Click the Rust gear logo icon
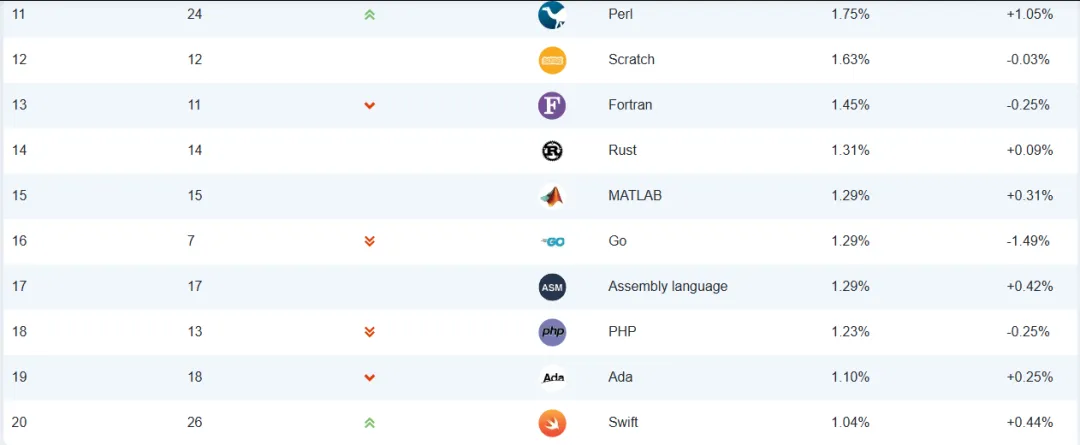The width and height of the screenshot is (1080, 445). [x=552, y=151]
